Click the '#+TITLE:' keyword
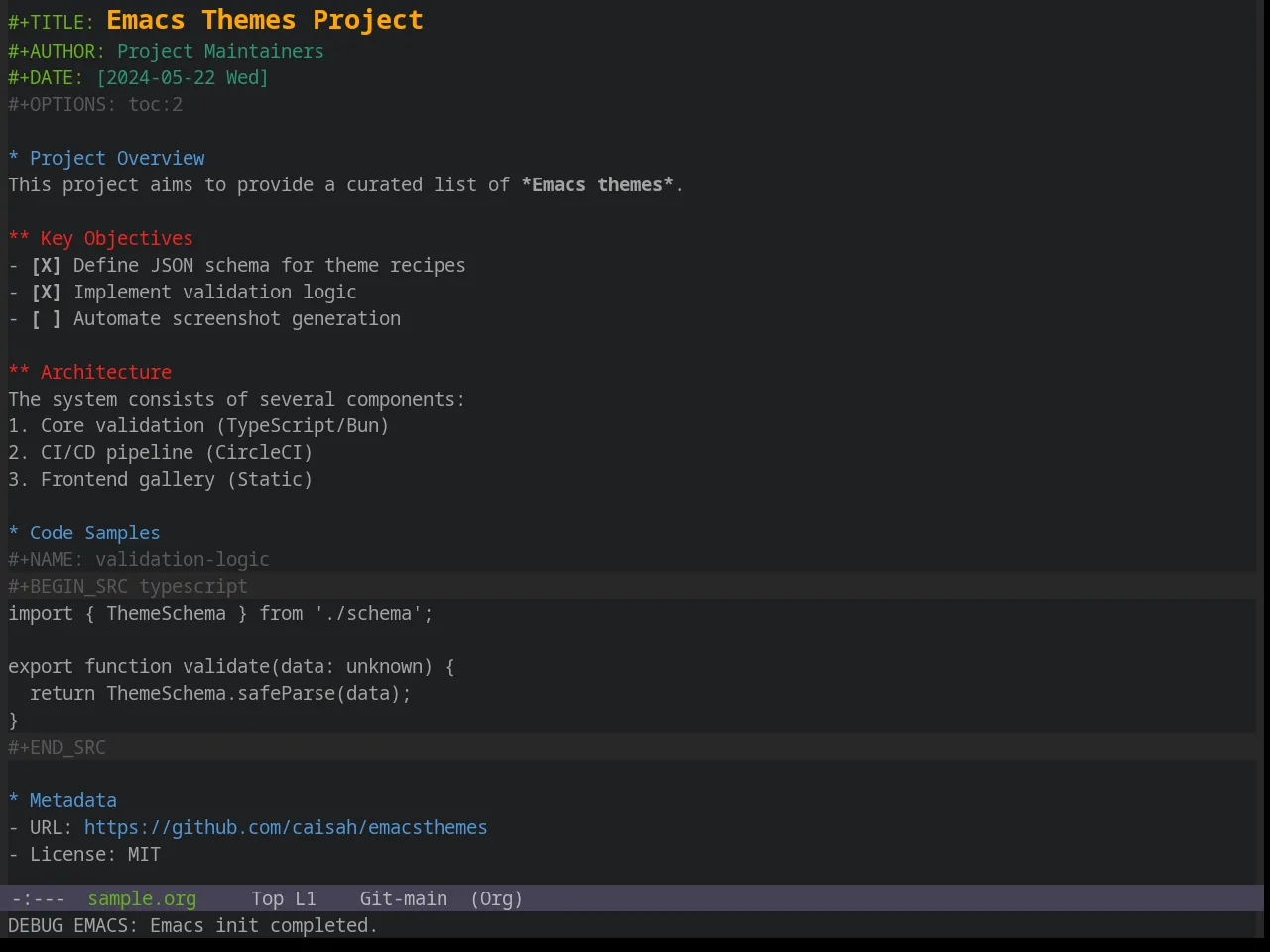 coord(52,22)
